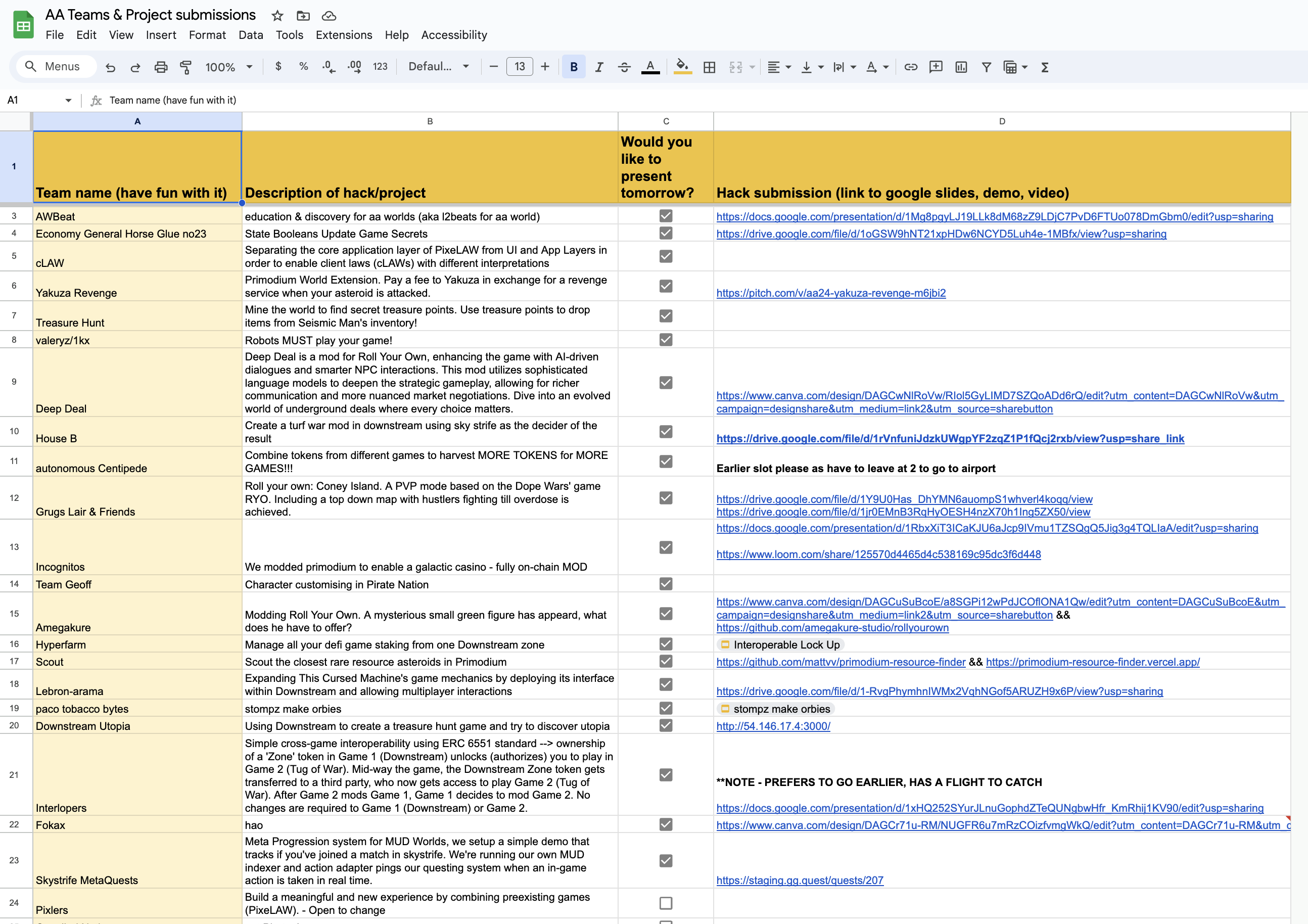1308x924 pixels.
Task: Toggle Deep Deal present checkbox
Action: tap(666, 382)
